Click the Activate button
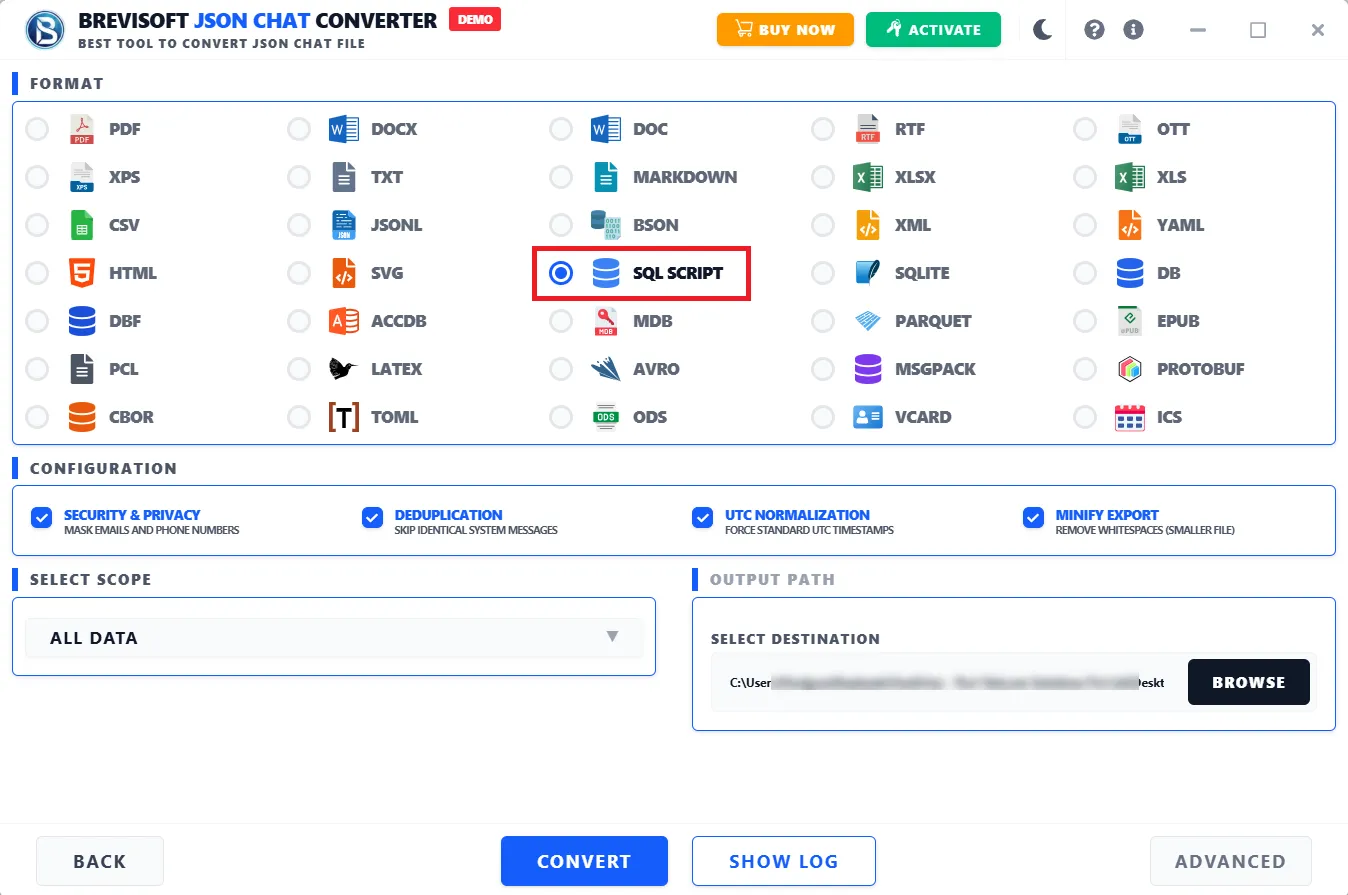Image resolution: width=1348 pixels, height=895 pixels. tap(933, 30)
